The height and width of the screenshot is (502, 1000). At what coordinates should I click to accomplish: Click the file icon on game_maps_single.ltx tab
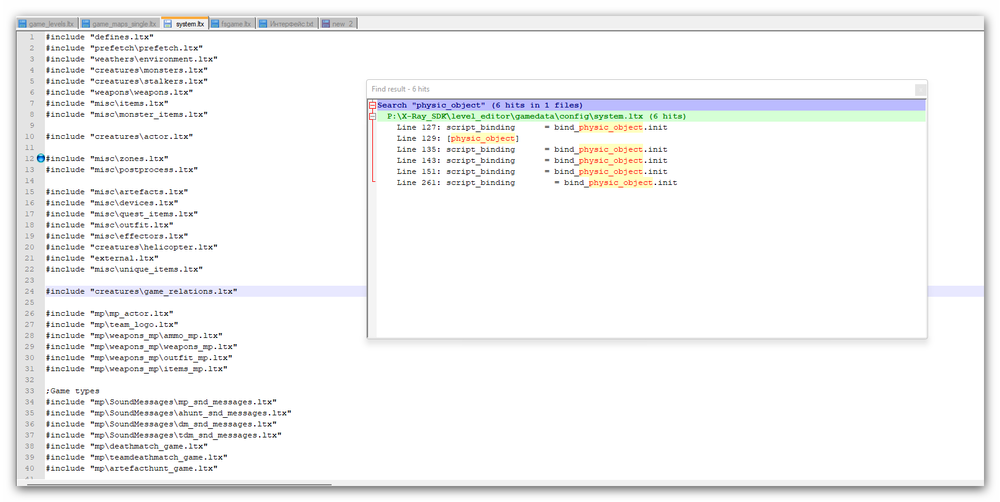87,23
